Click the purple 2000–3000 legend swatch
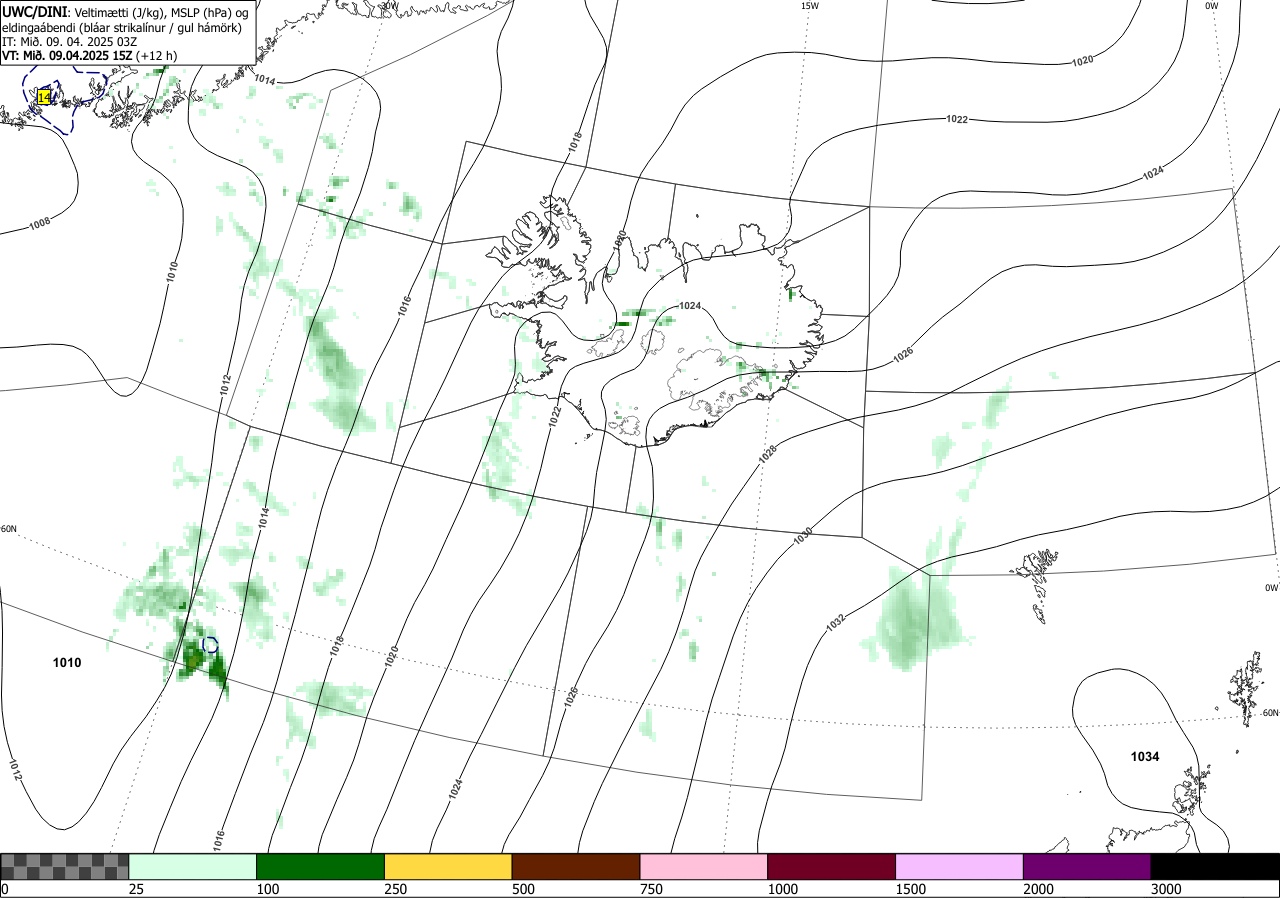1280x898 pixels. point(1087,866)
